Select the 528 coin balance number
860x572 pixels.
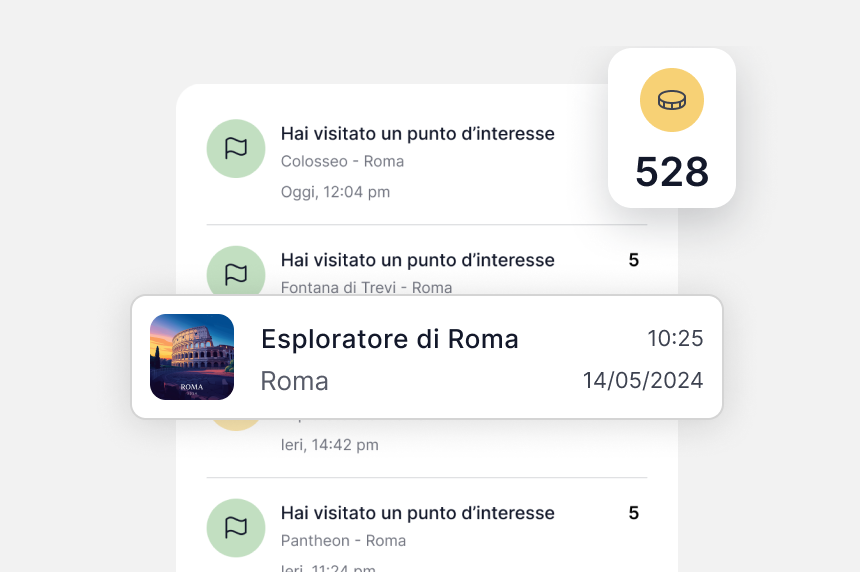[x=672, y=172]
